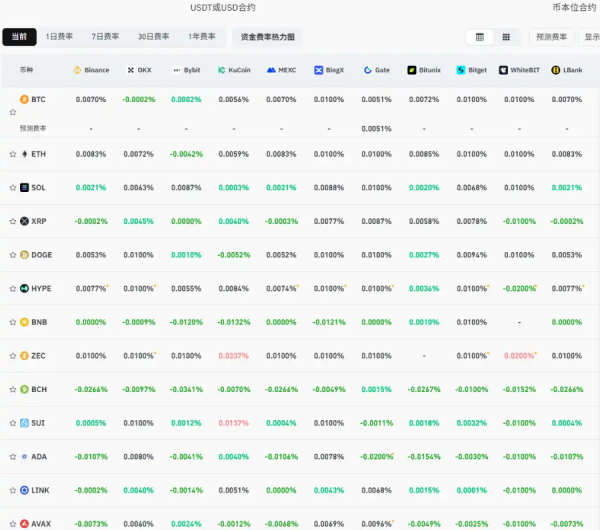The width and height of the screenshot is (600, 530).
Task: Open the 30日费率 tab
Action: click(153, 37)
